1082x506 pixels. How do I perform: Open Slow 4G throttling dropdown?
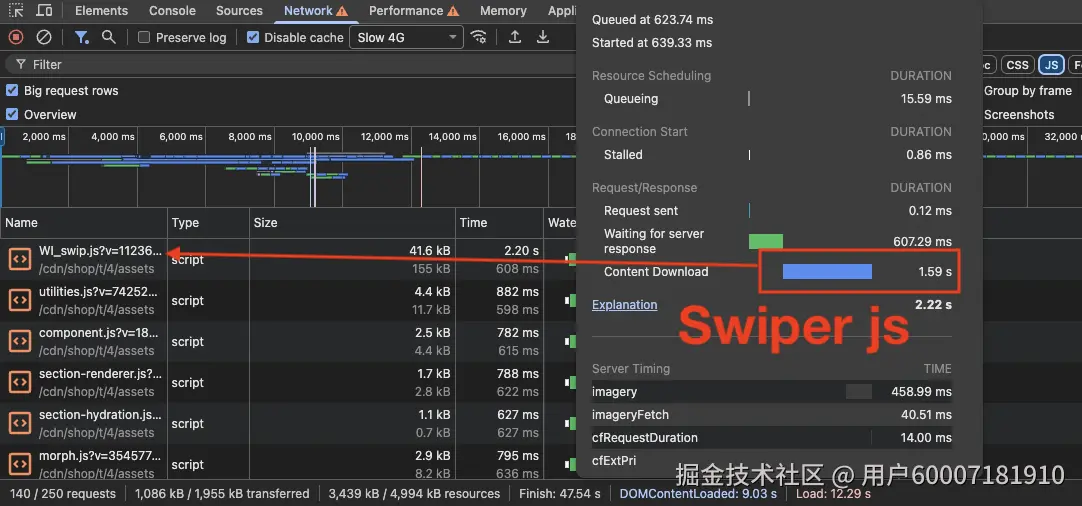[x=406, y=37]
